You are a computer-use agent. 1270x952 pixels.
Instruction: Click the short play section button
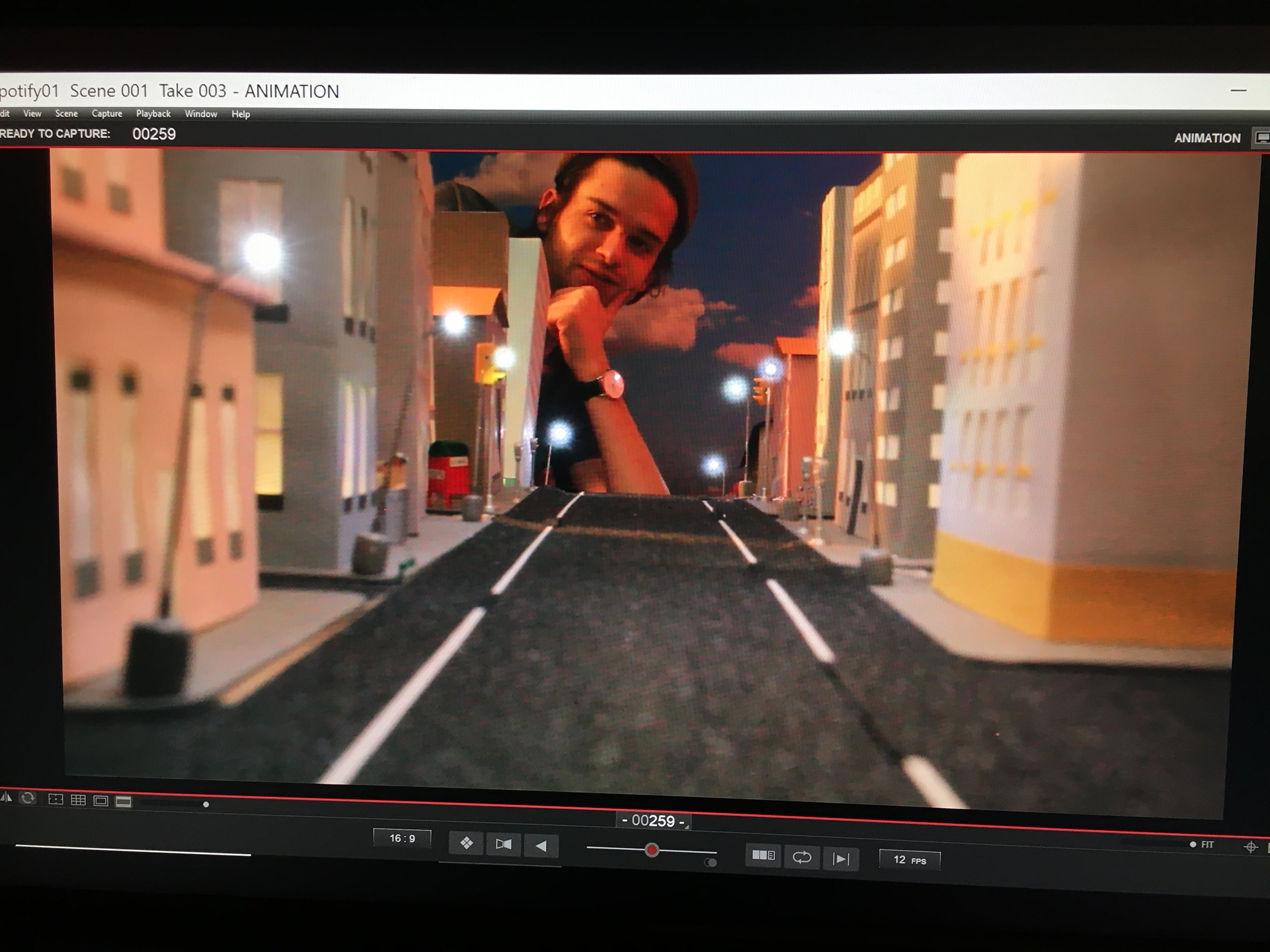[x=763, y=856]
